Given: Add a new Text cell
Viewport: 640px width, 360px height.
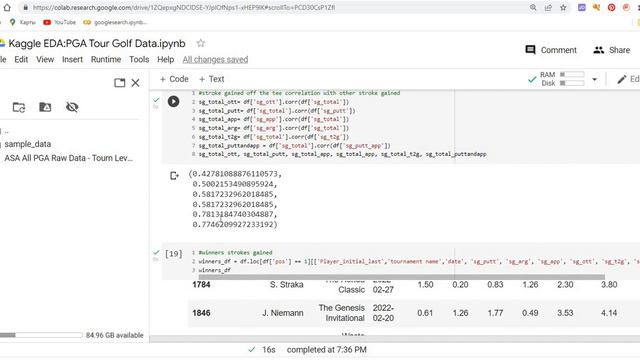Looking at the screenshot, I should click(x=211, y=79).
